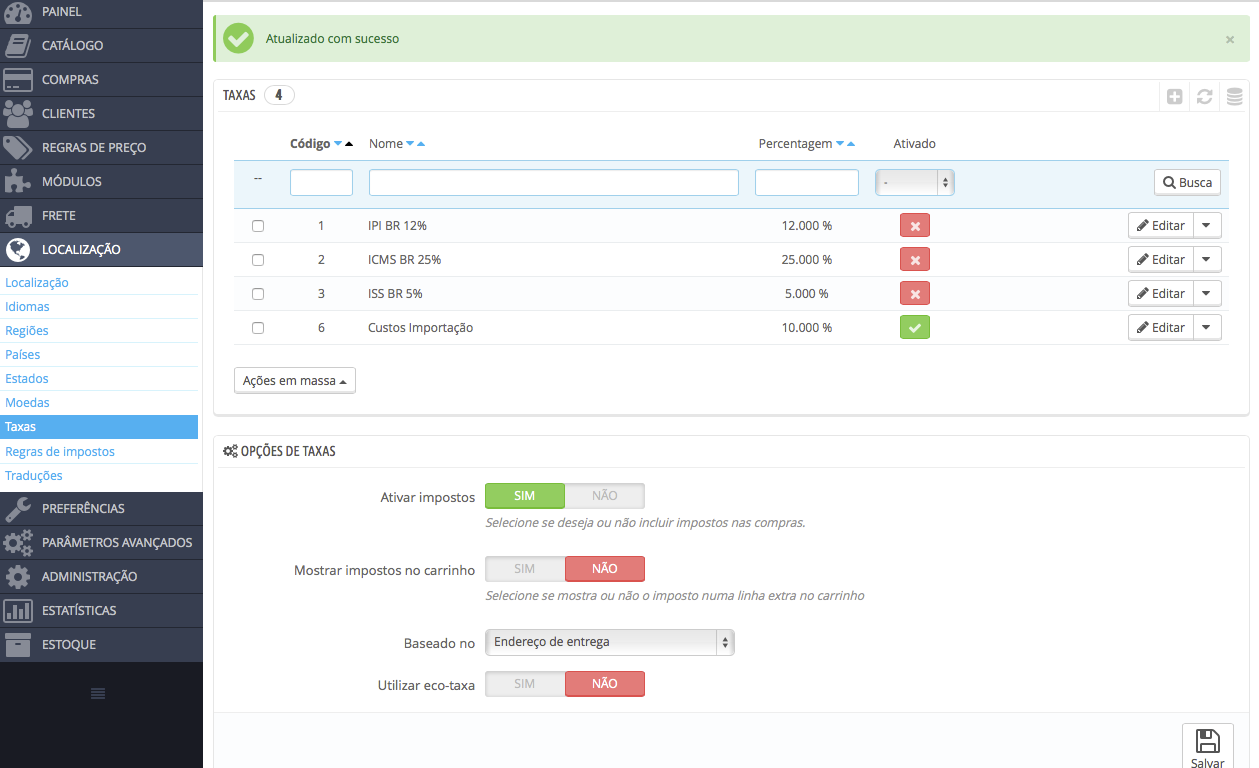Add a new tax with the plus icon
Image resolution: width=1259 pixels, height=768 pixels.
click(1175, 96)
